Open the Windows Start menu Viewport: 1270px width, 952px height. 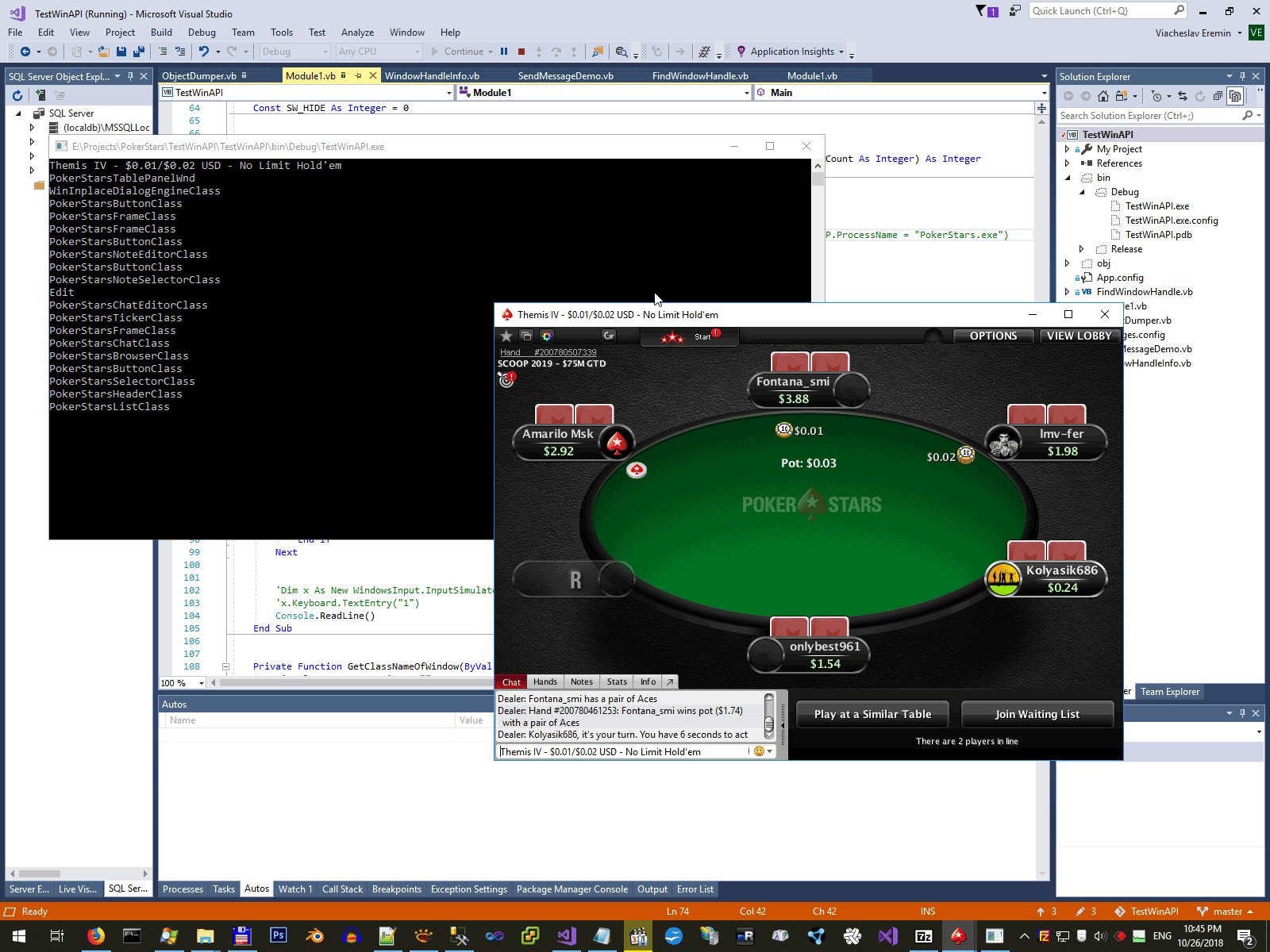[x=18, y=936]
